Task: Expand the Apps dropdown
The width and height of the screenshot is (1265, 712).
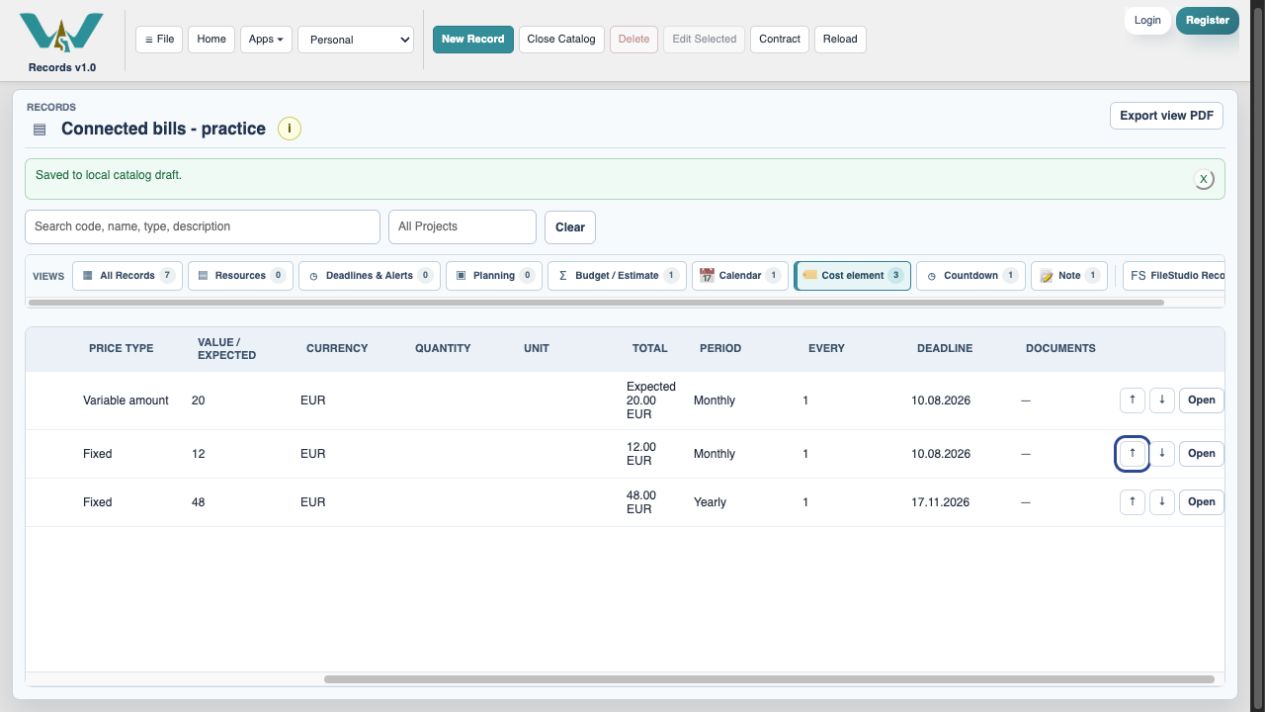Action: [266, 40]
